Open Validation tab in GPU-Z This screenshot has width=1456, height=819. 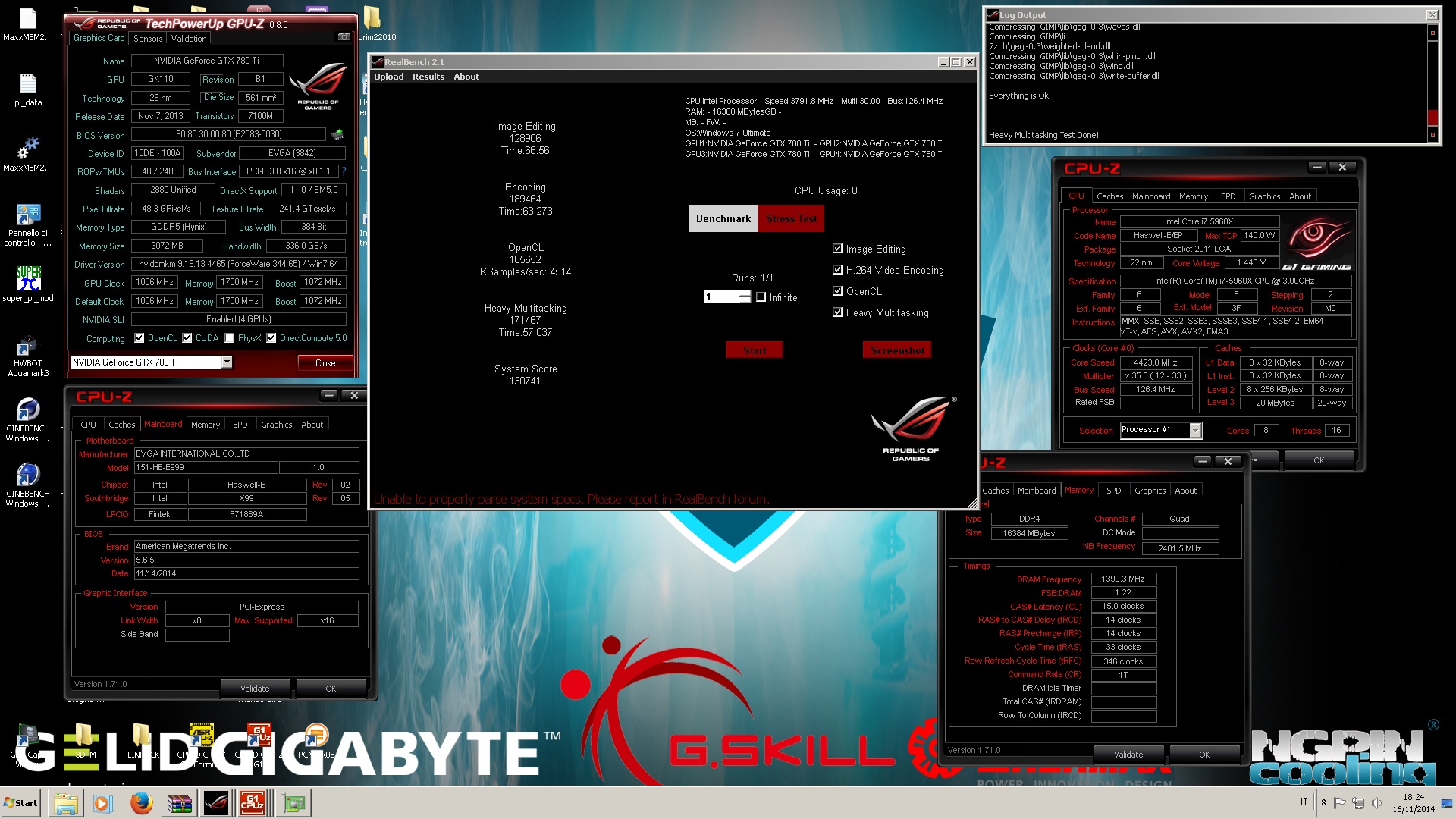coord(189,39)
